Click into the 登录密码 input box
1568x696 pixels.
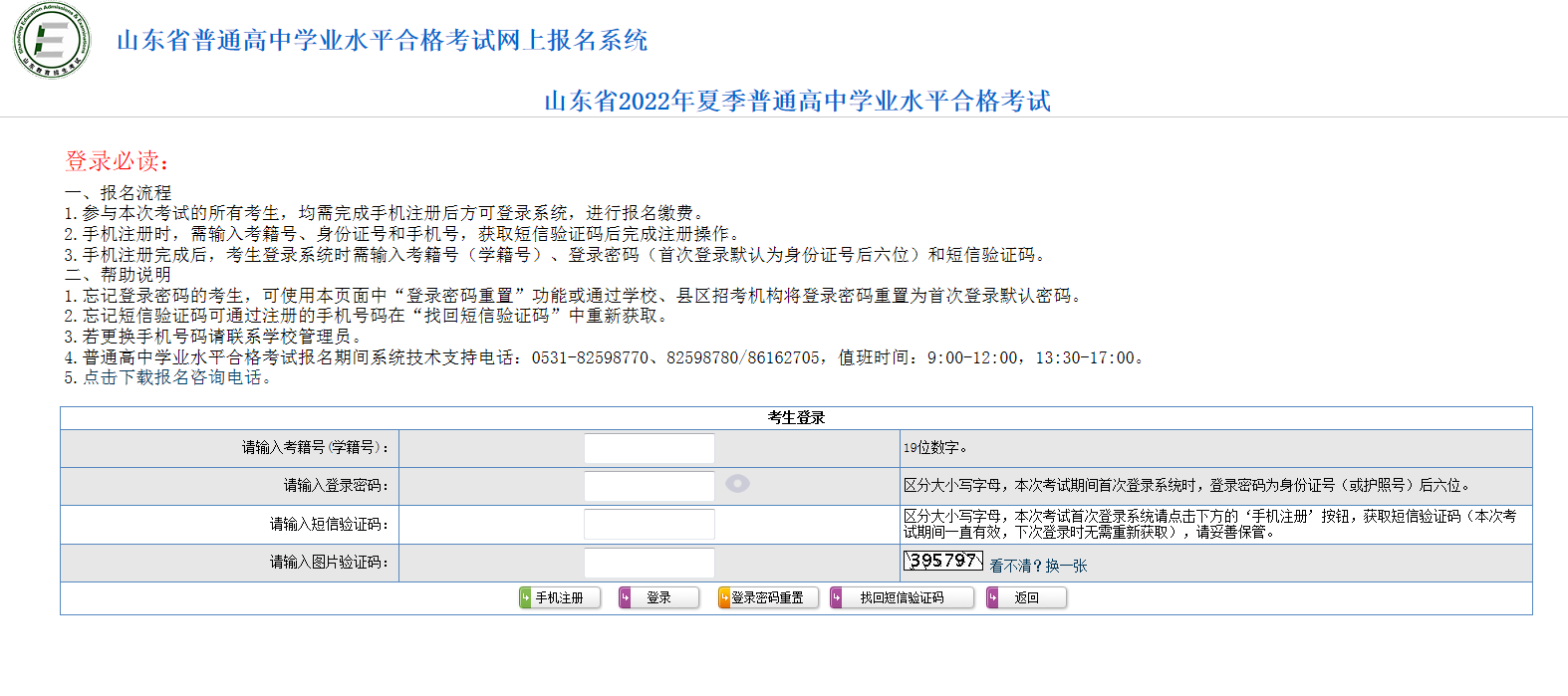tap(649, 486)
